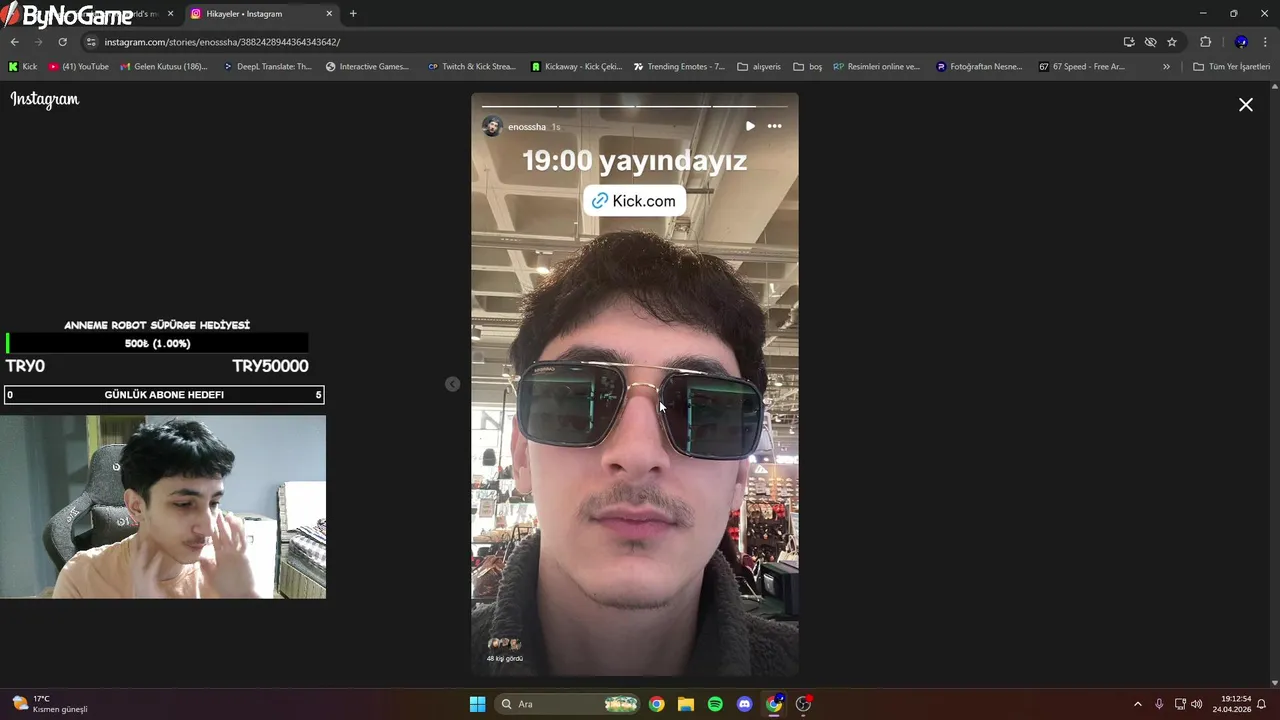Open the story viewers list (48 kişi gördü)
Screen dimensions: 1280x720
(504, 650)
